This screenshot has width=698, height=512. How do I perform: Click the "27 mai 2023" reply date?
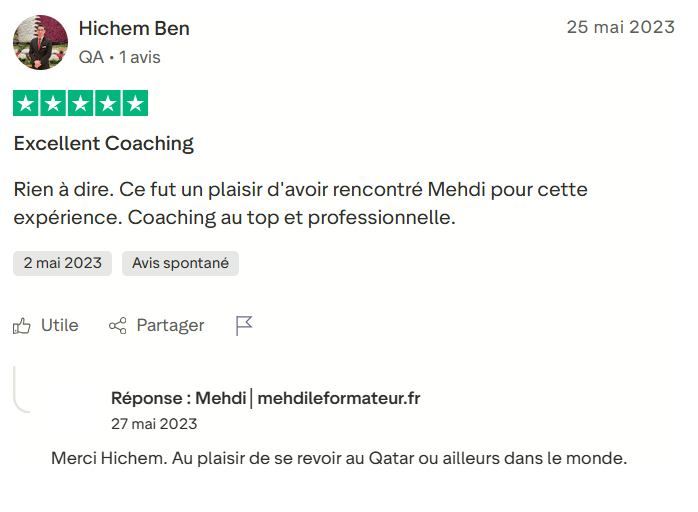[154, 424]
